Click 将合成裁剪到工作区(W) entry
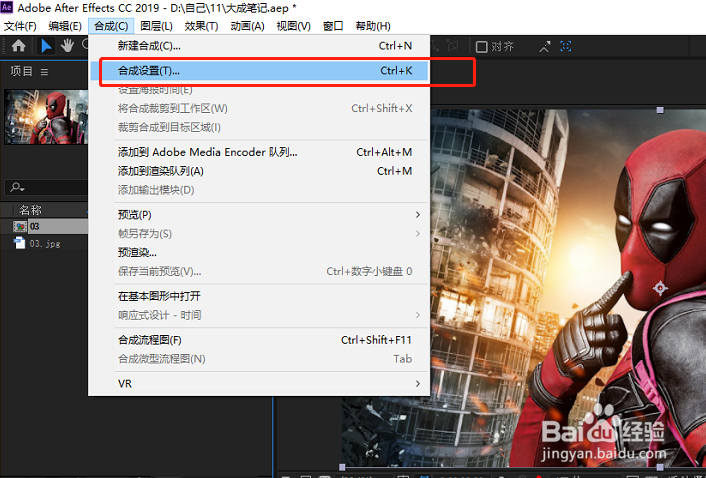706x478 pixels. 259,108
